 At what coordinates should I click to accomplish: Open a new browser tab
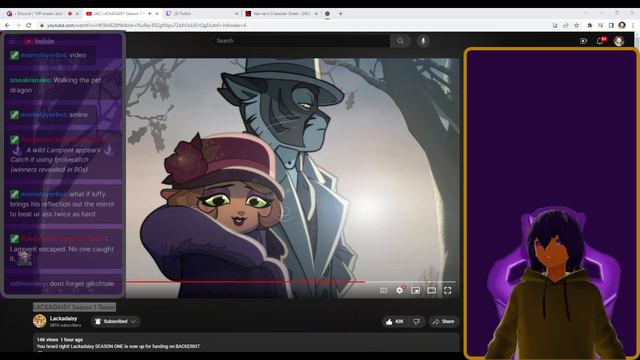tap(340, 13)
